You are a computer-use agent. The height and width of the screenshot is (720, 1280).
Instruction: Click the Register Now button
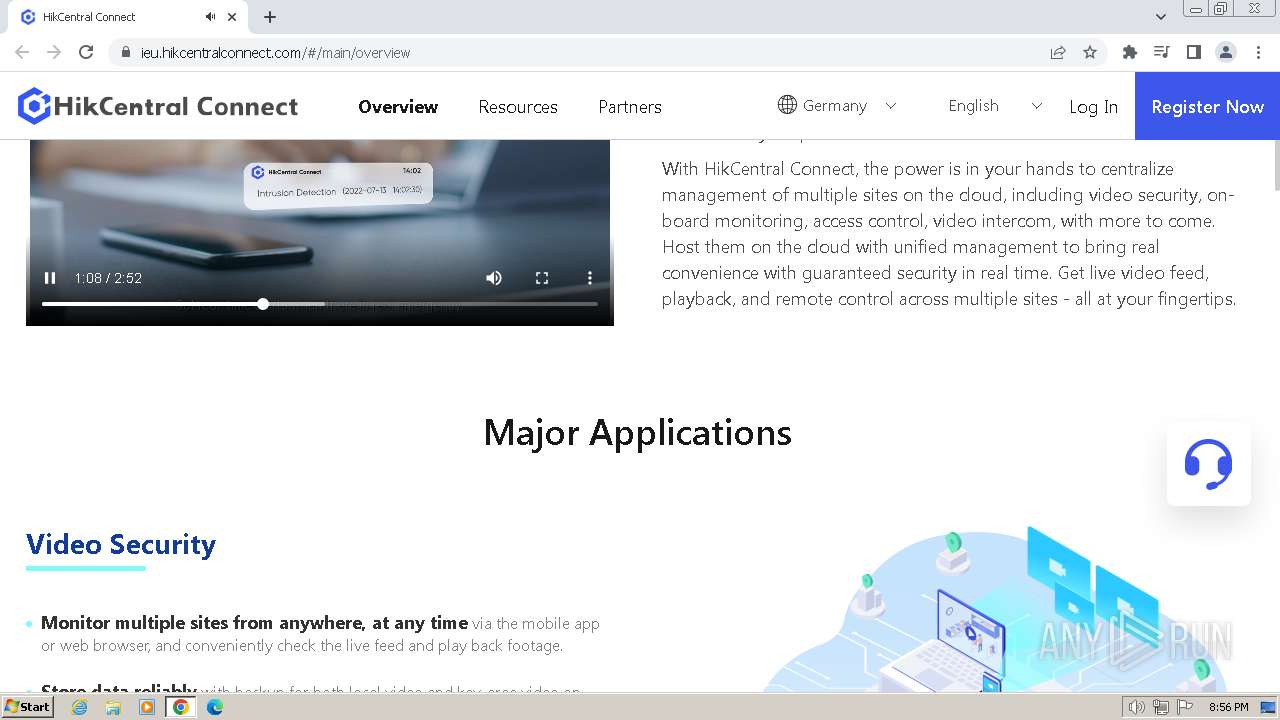(1207, 106)
